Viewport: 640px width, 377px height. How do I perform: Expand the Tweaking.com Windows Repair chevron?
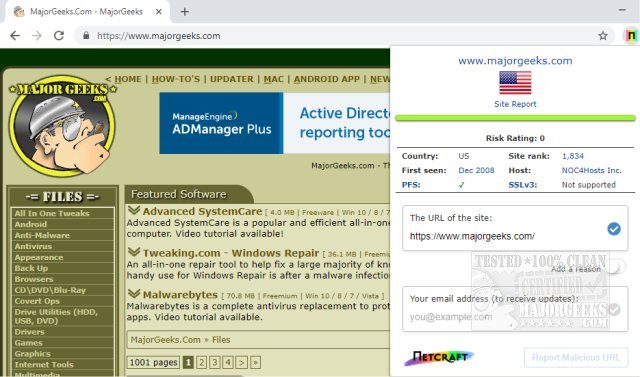pos(133,252)
